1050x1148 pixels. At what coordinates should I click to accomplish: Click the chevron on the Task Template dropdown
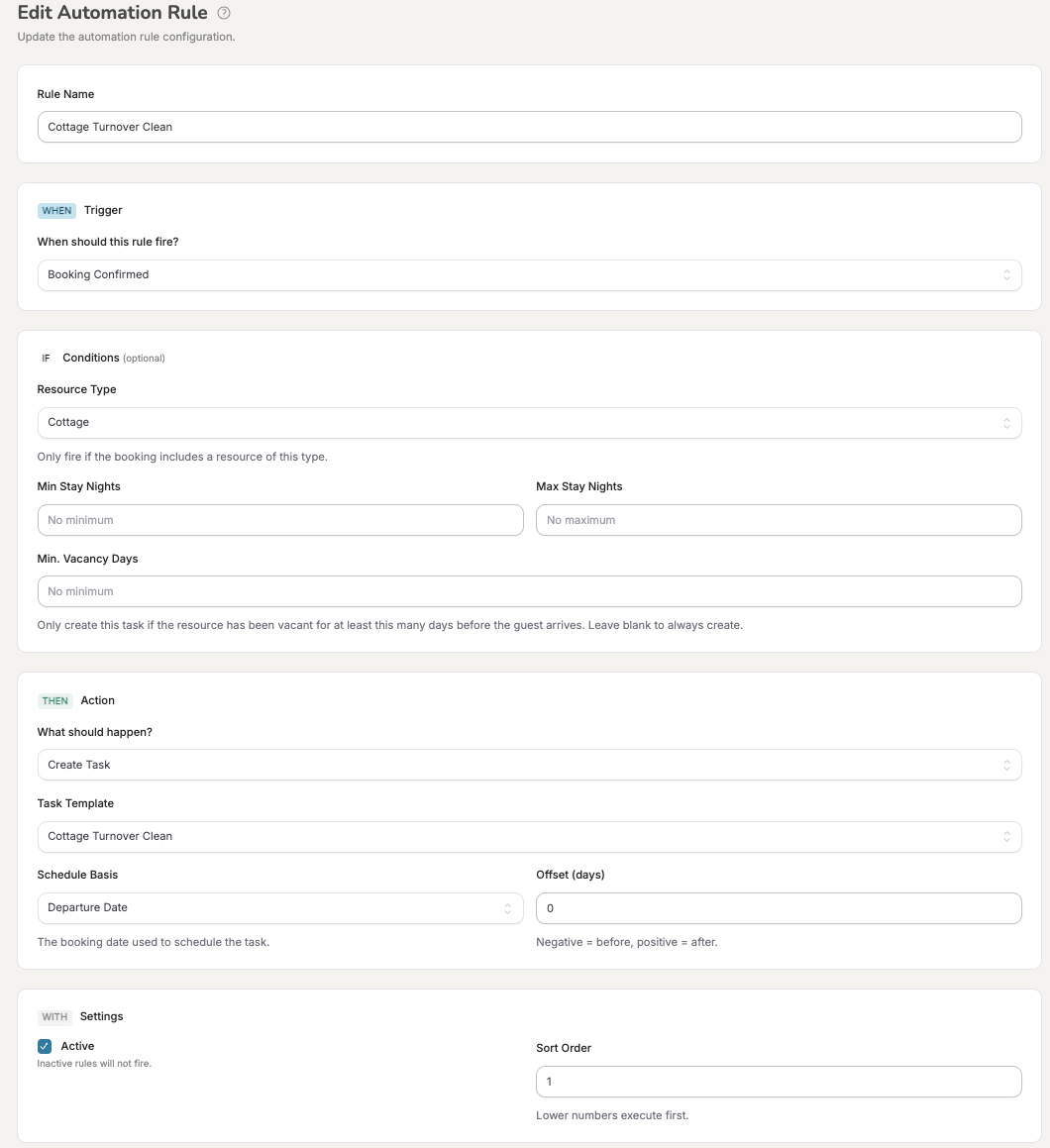point(1008,836)
